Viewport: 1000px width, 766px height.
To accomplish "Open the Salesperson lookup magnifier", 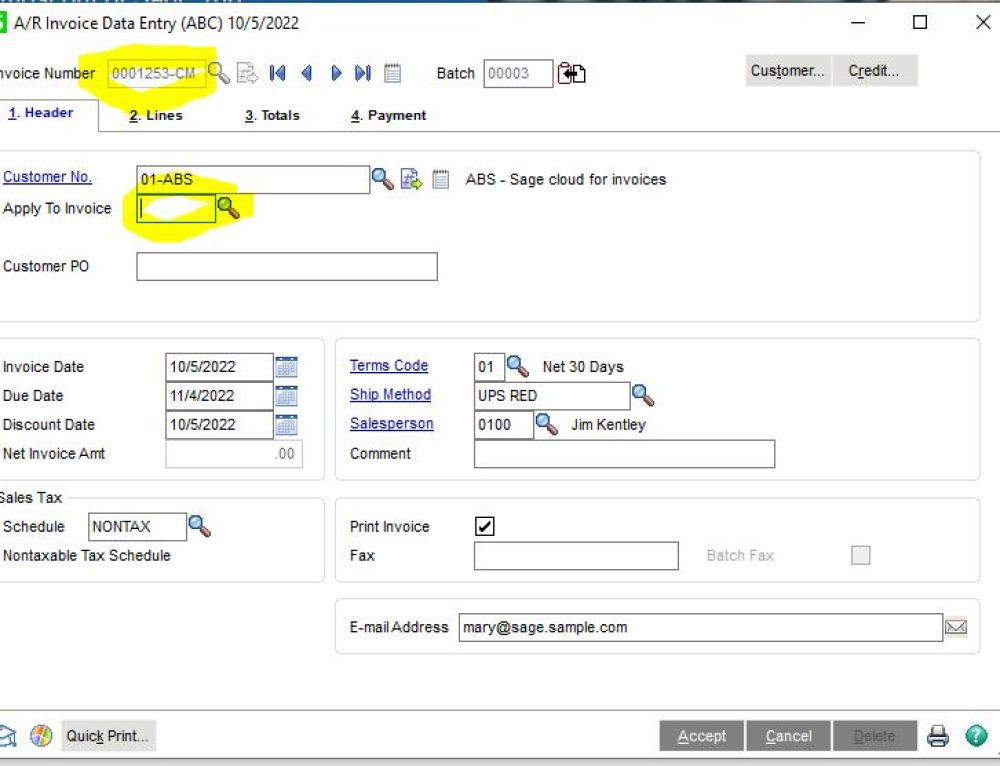I will point(546,424).
